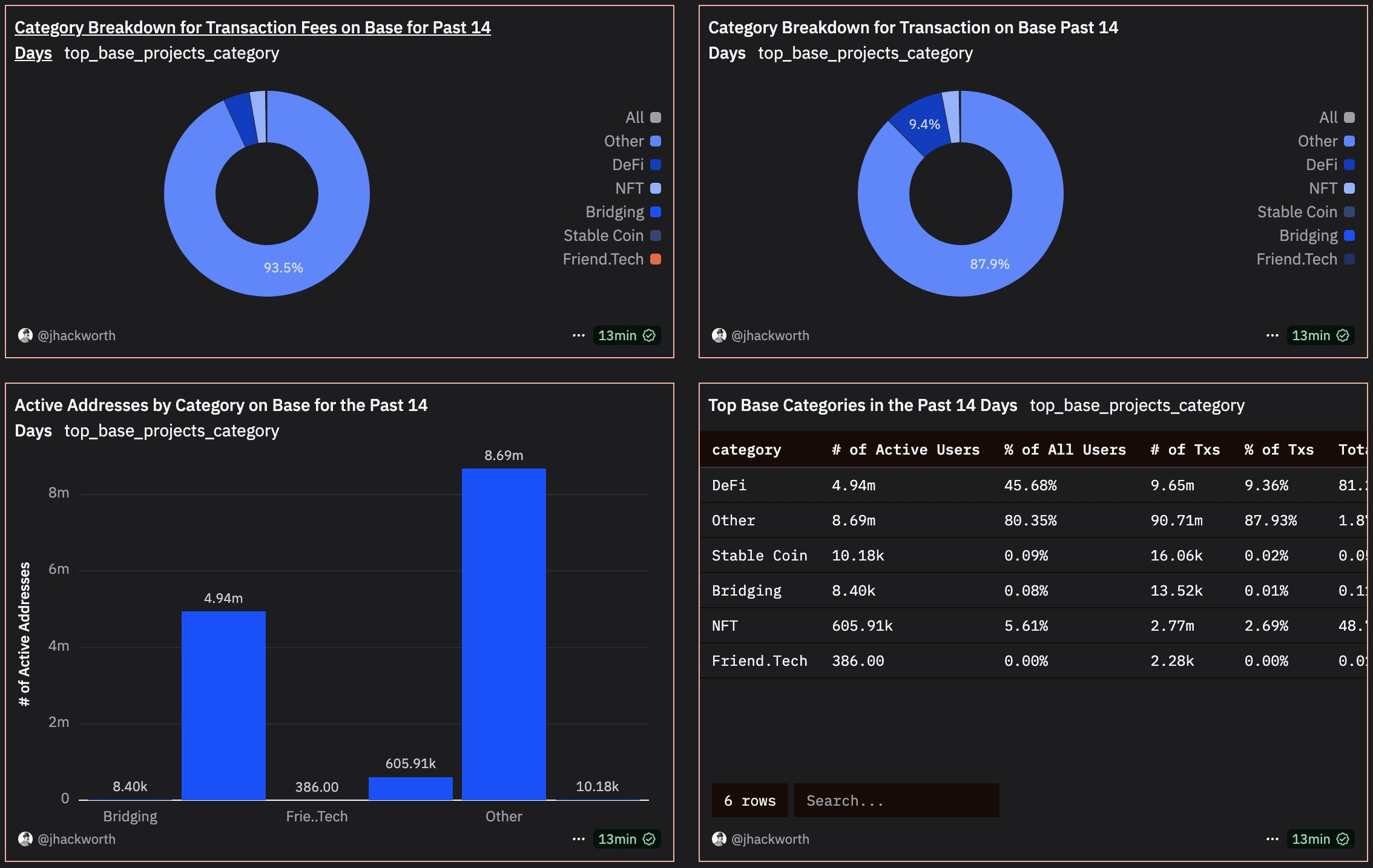This screenshot has height=868, width=1373.
Task: Open three-dot menu on Transaction Fees chart
Action: click(x=578, y=335)
